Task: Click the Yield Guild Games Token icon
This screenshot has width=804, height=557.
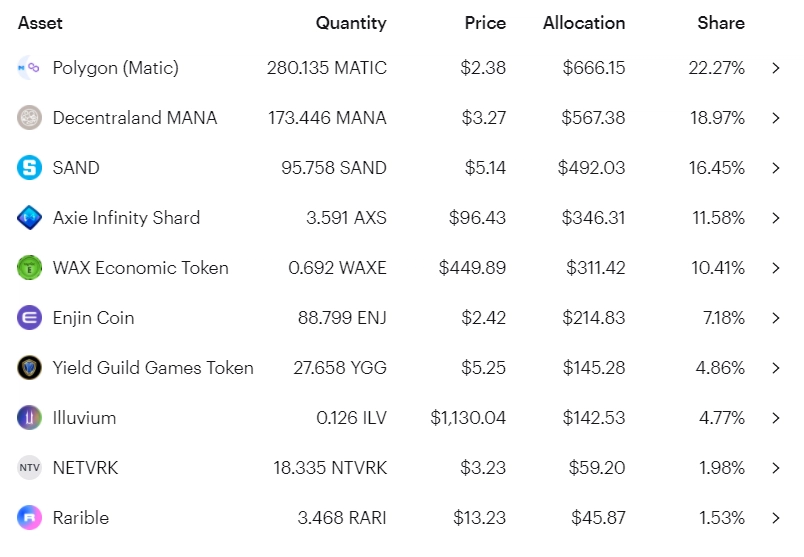Action: (30, 368)
